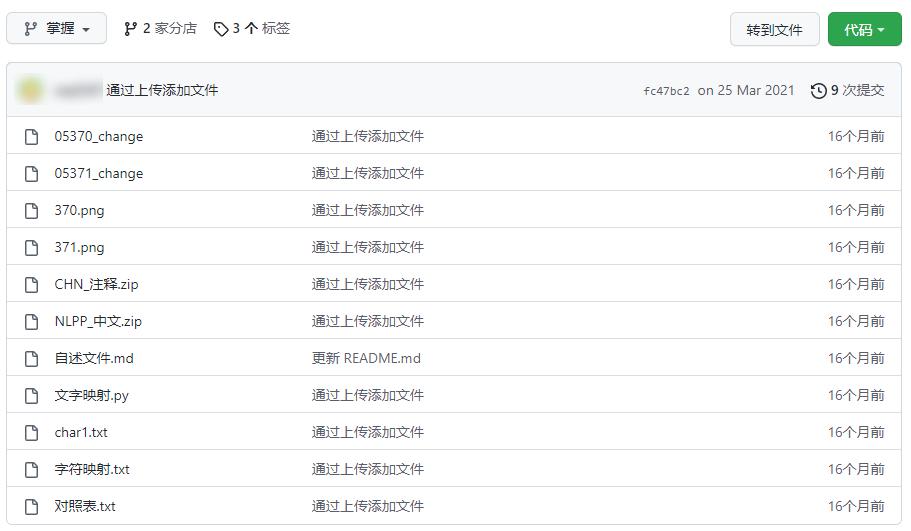This screenshot has height=531, width=911.
Task: Click the history clock icon by 次提交
Action: pos(819,91)
